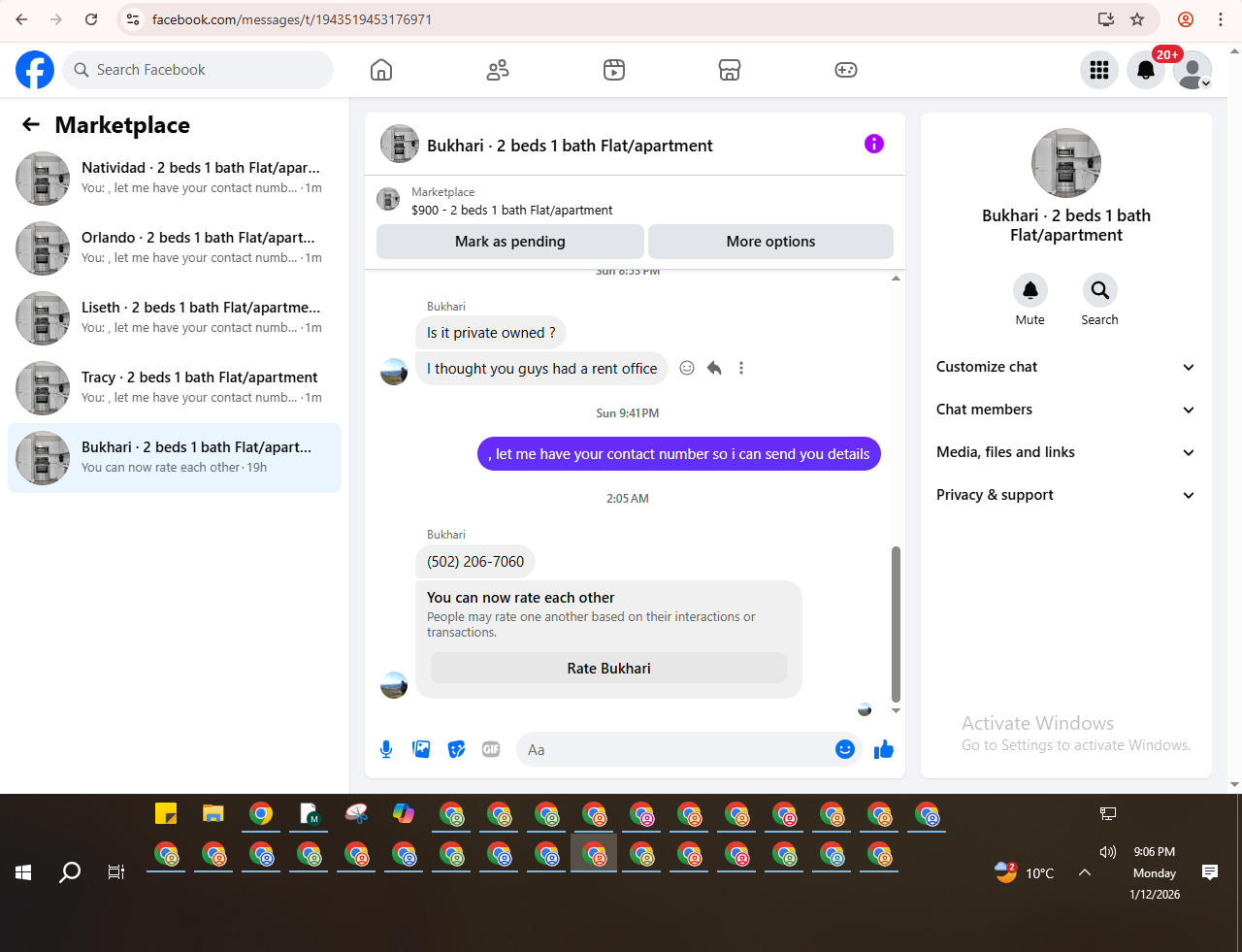Search within the conversation
The width and height of the screenshot is (1242, 952).
[1099, 290]
